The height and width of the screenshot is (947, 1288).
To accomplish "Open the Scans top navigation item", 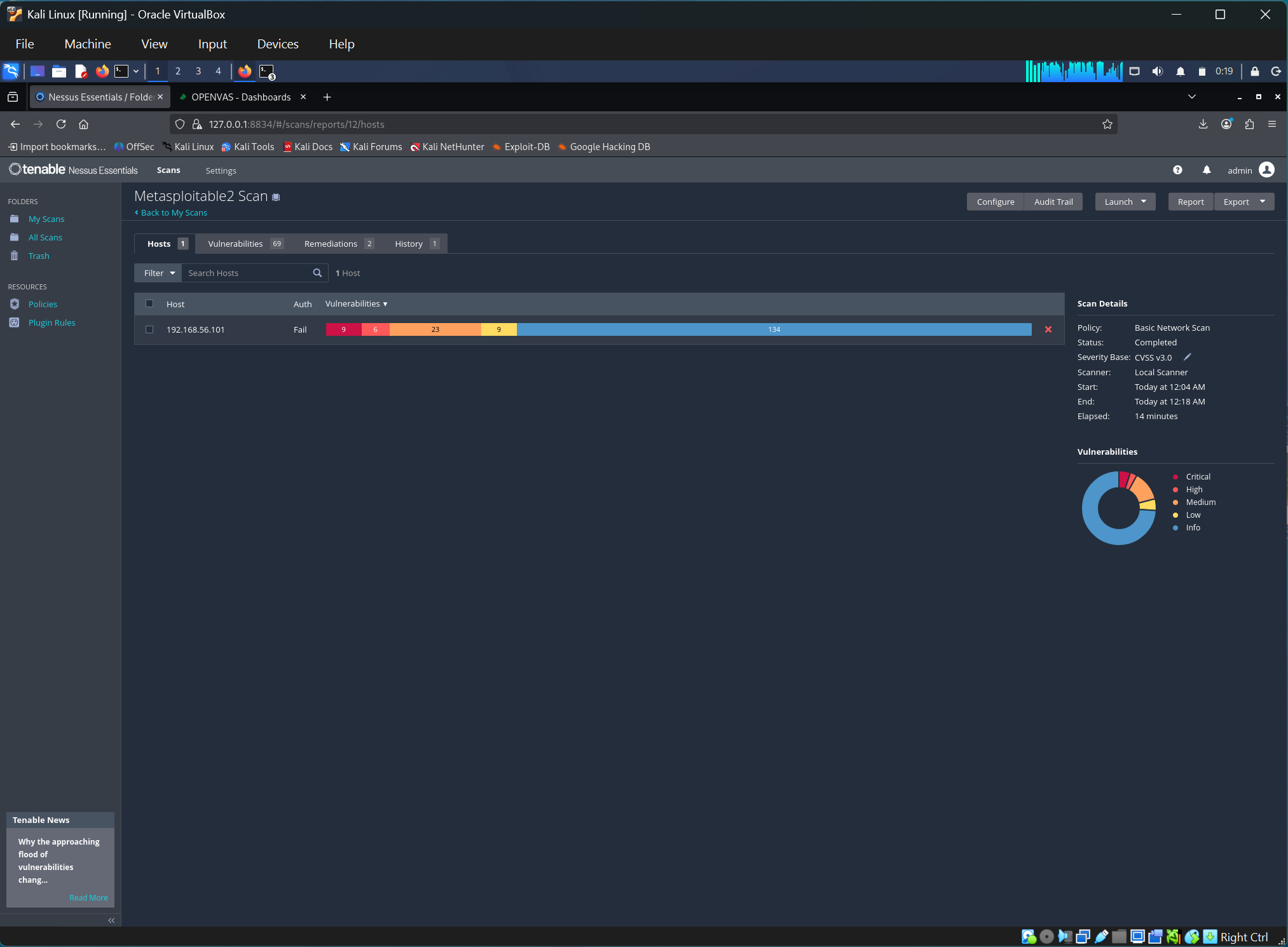I will (168, 170).
